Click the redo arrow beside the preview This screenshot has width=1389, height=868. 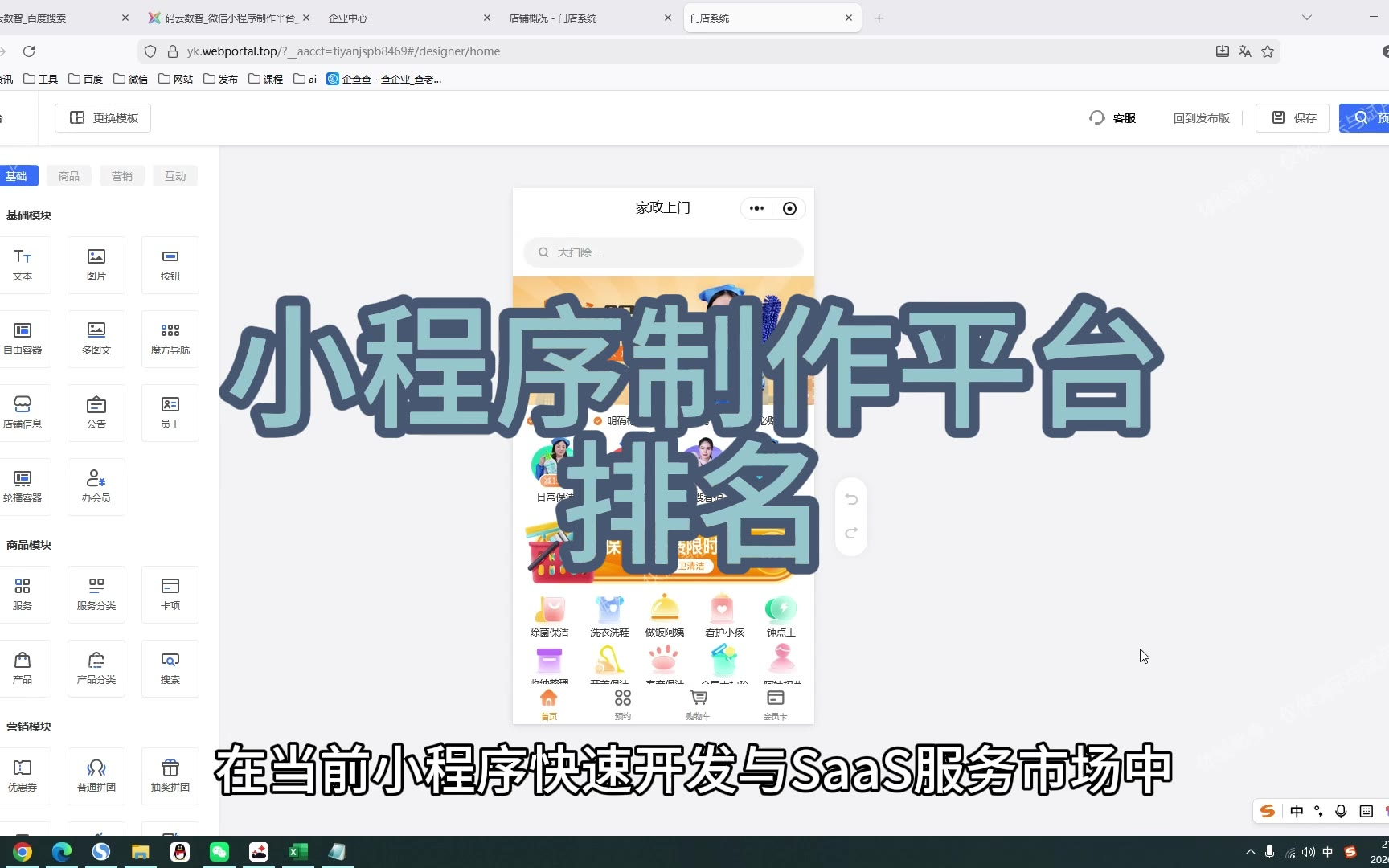(851, 533)
